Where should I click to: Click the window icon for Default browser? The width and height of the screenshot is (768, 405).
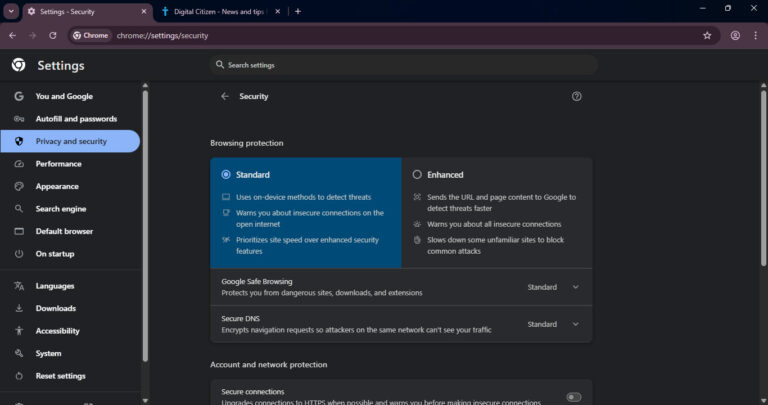[19, 231]
